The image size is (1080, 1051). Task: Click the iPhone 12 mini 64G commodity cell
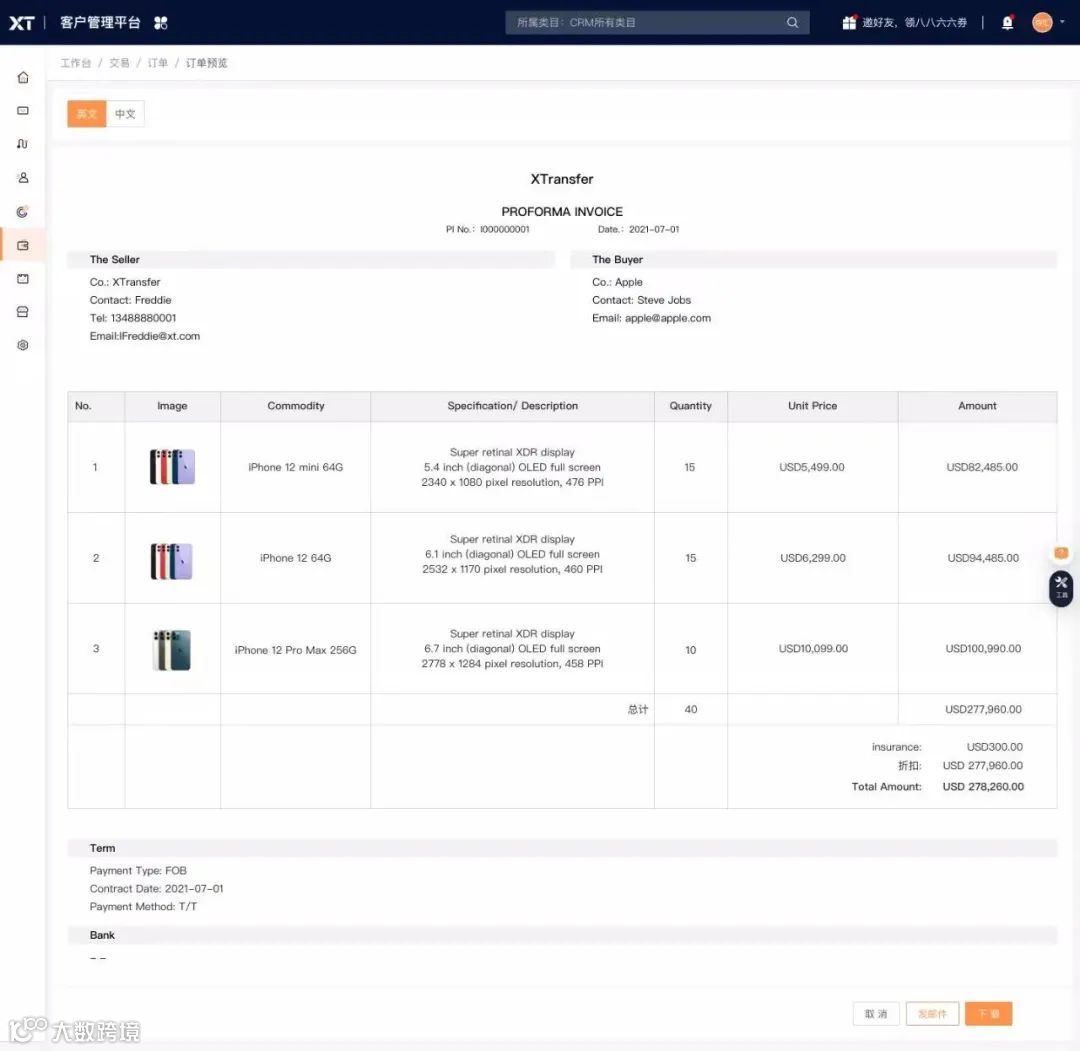click(295, 467)
